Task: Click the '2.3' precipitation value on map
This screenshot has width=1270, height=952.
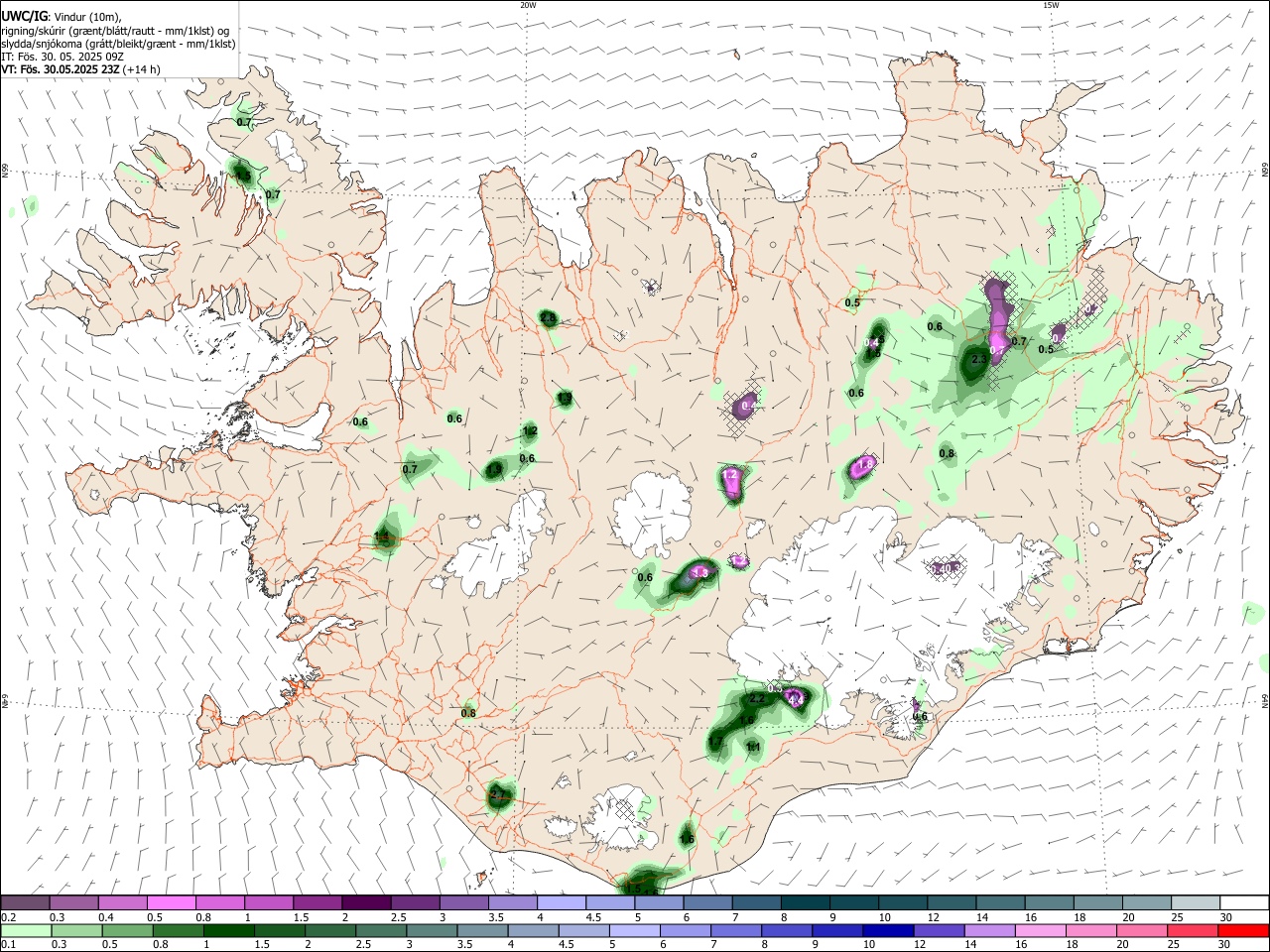Action: [x=978, y=359]
